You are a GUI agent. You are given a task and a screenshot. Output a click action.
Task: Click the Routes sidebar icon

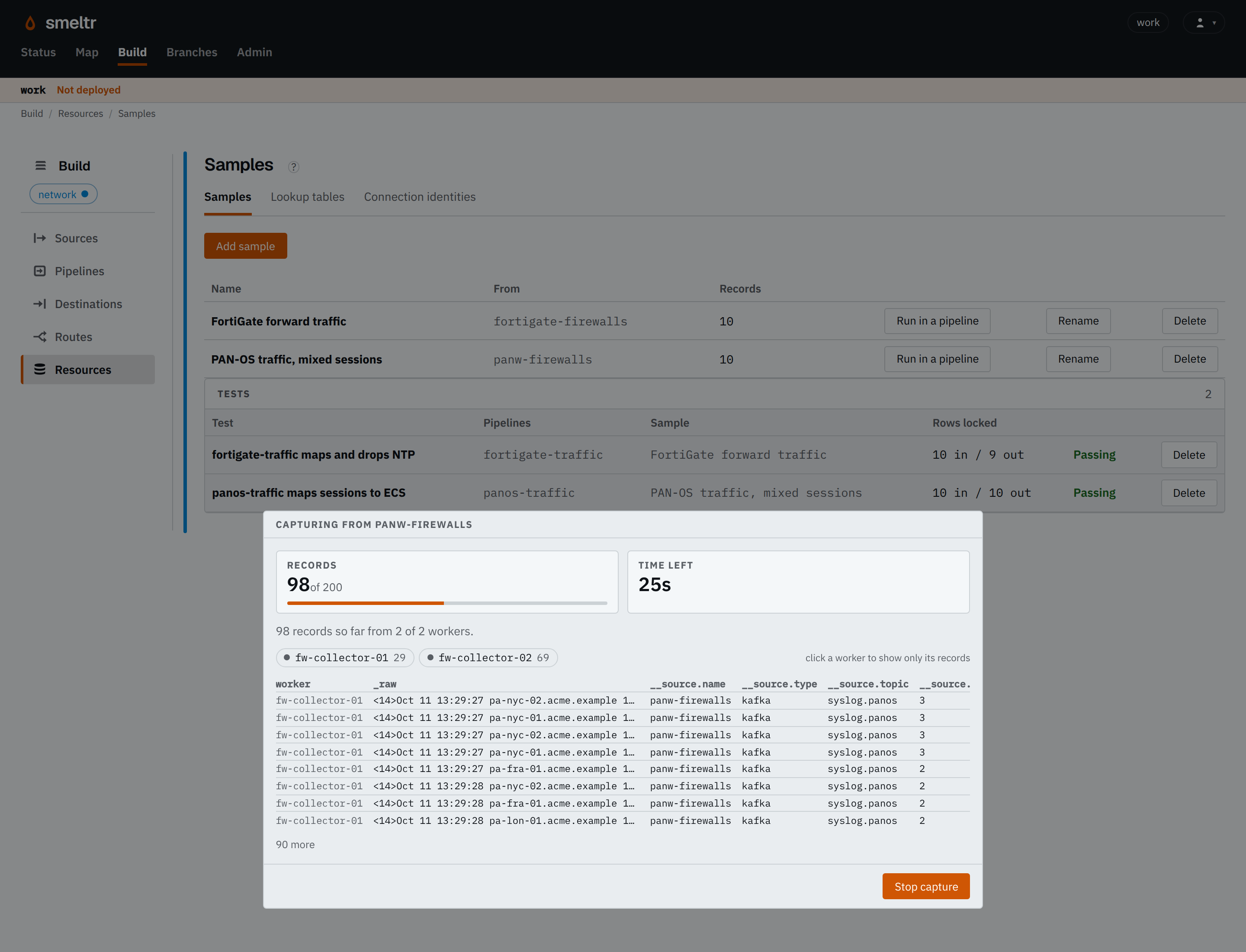point(40,337)
